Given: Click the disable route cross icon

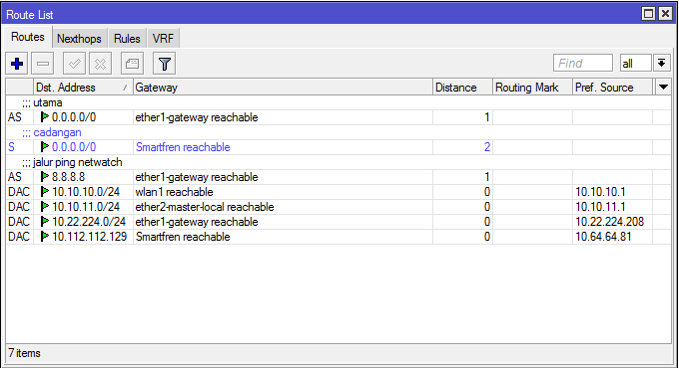Looking at the screenshot, I should pyautogui.click(x=100, y=64).
